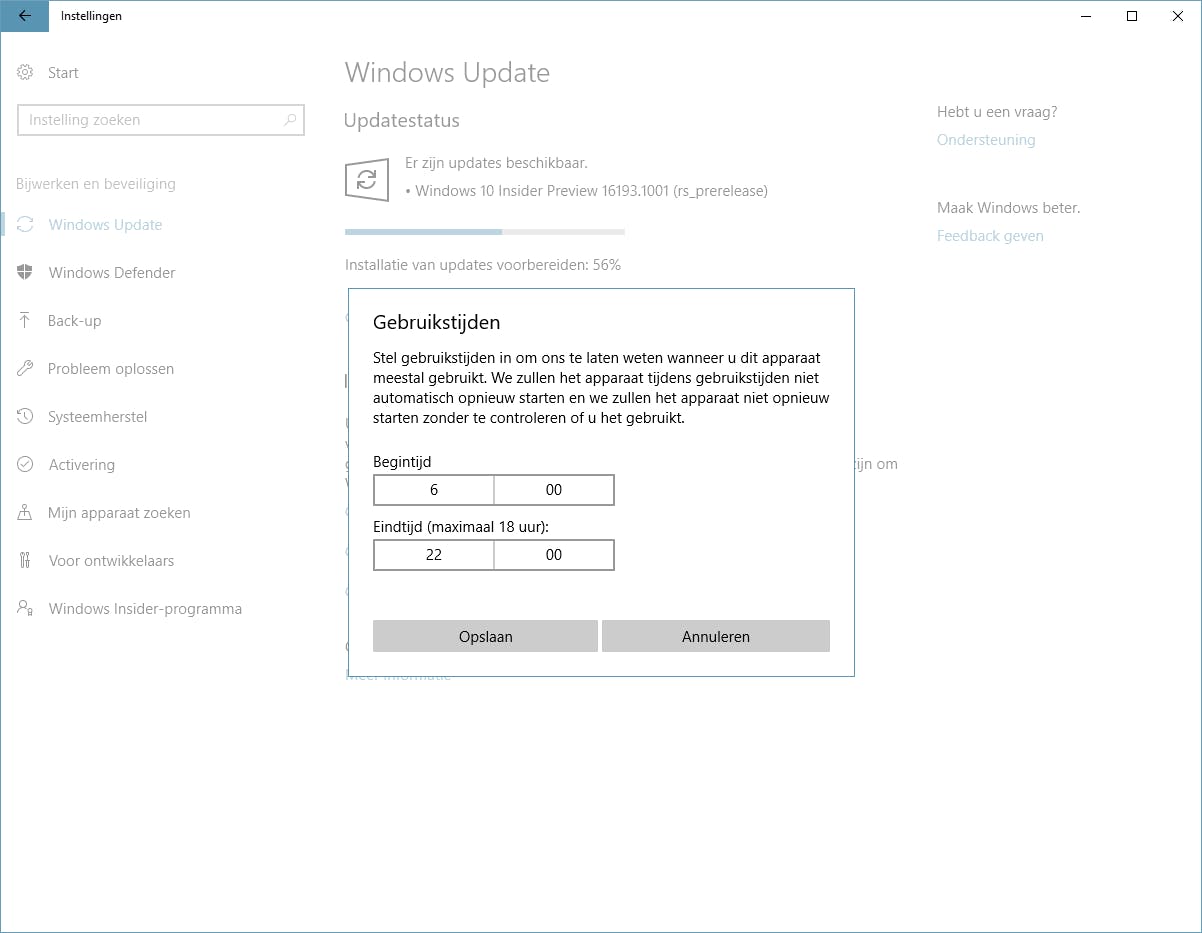Screen dimensions: 1202x933
Task: Open the Ondersteuning link
Action: coord(986,140)
